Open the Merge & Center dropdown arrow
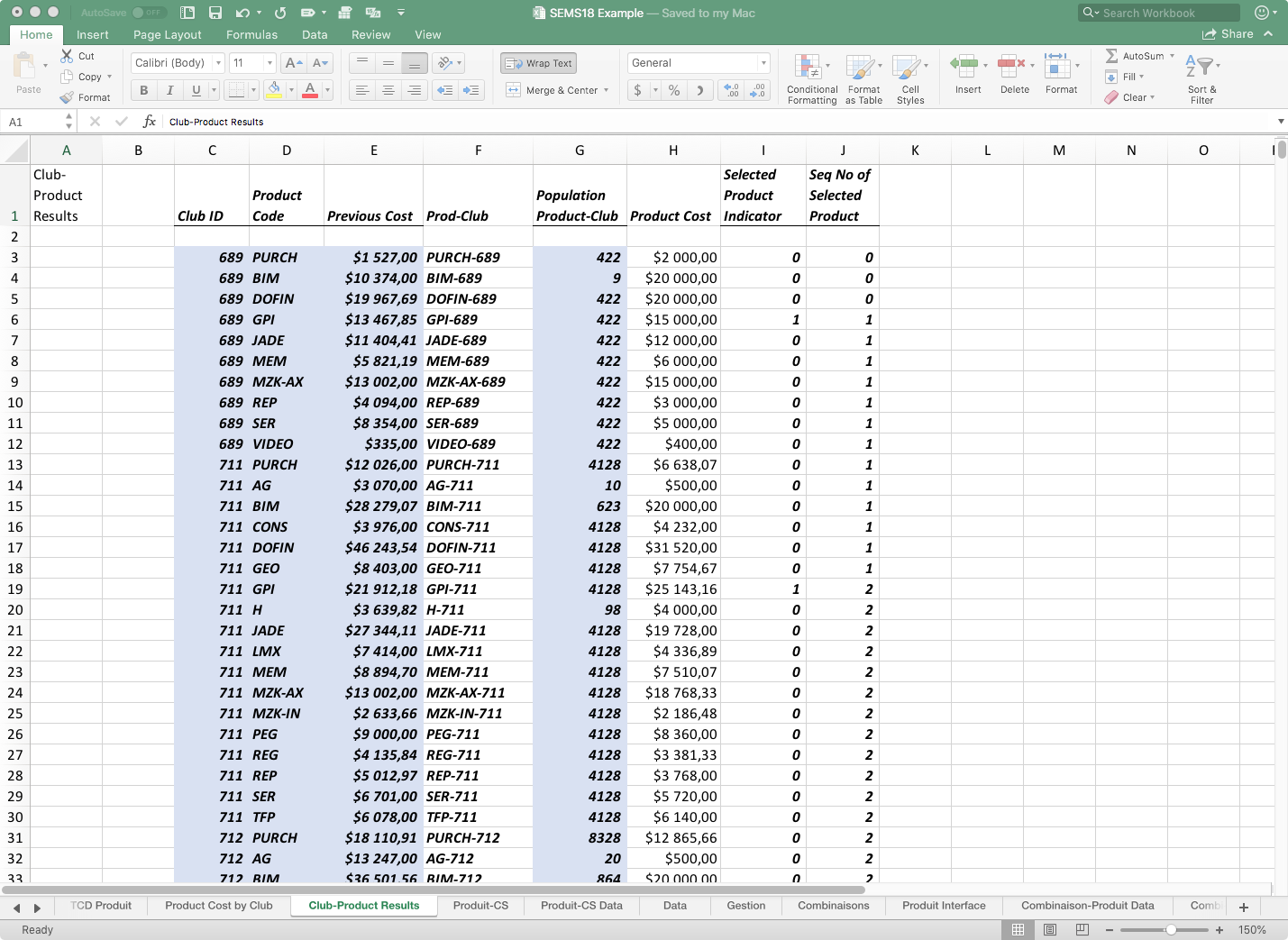Screen dimensions: 1288x940 tap(607, 90)
